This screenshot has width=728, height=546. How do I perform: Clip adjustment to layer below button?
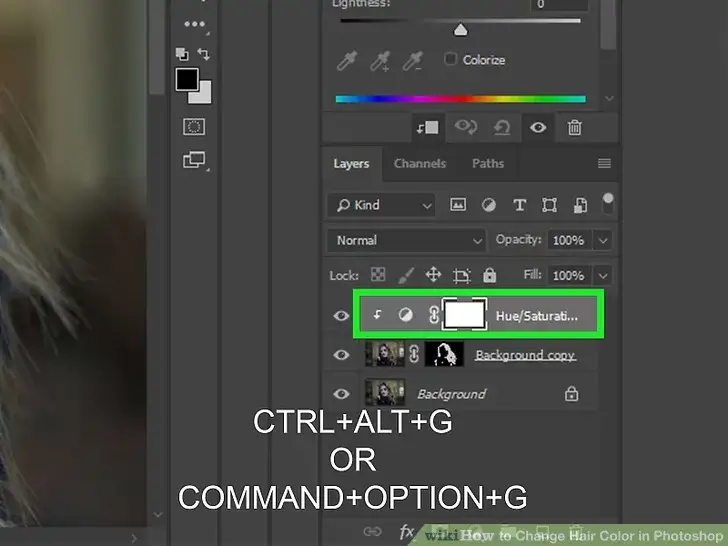click(x=427, y=128)
